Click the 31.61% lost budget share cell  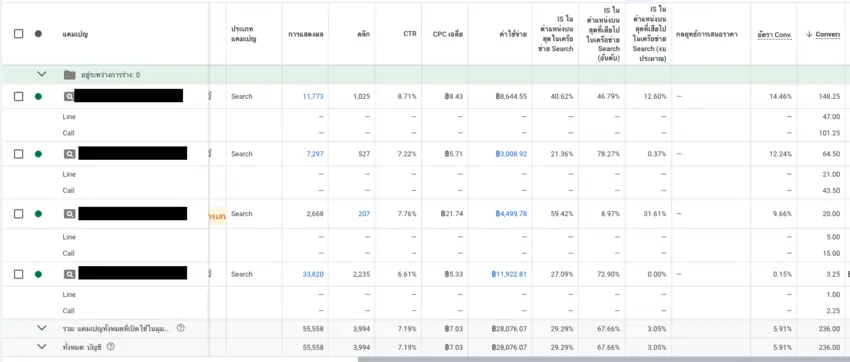pyautogui.click(x=655, y=214)
